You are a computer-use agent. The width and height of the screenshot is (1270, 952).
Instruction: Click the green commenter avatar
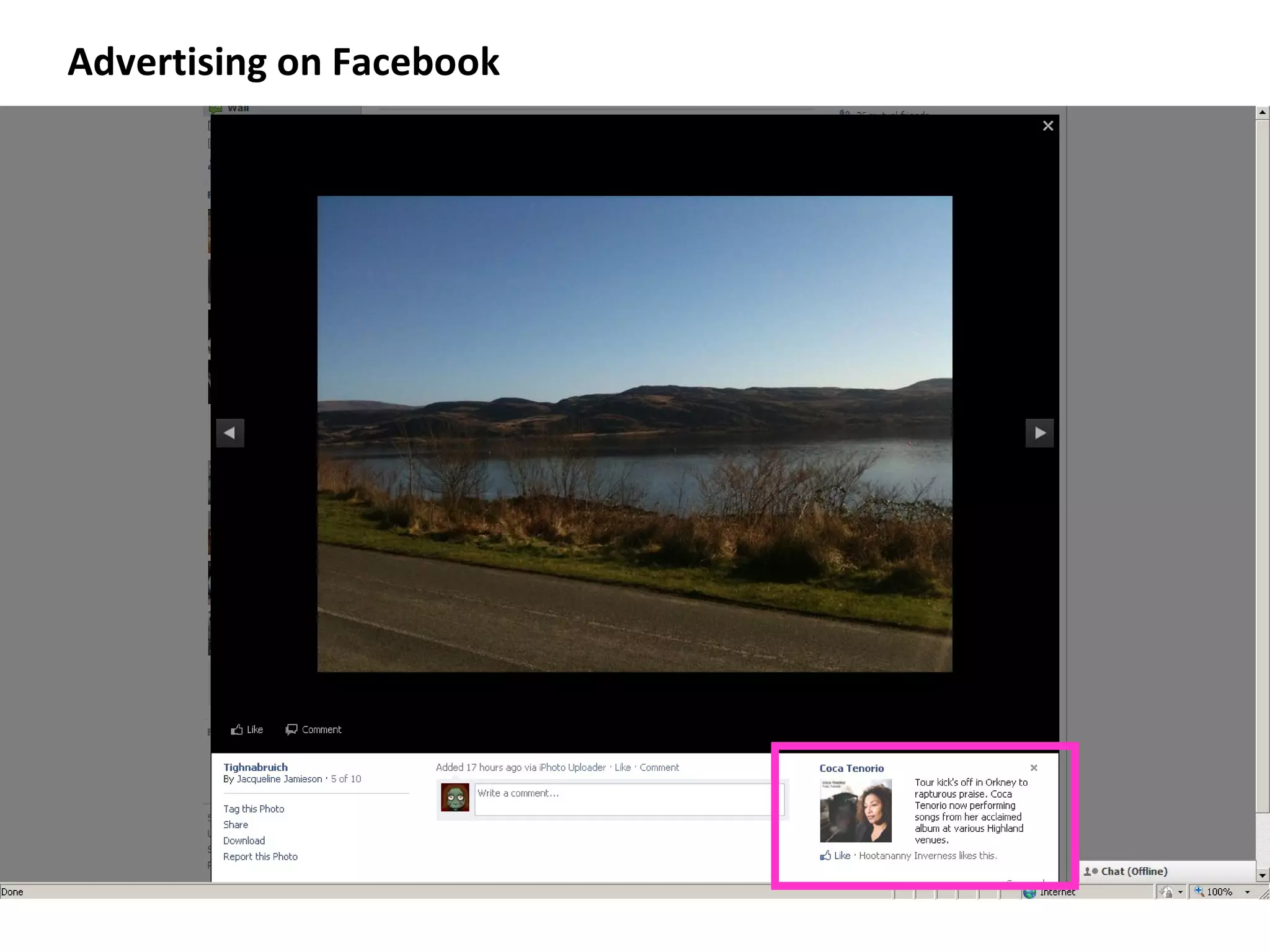(x=455, y=798)
